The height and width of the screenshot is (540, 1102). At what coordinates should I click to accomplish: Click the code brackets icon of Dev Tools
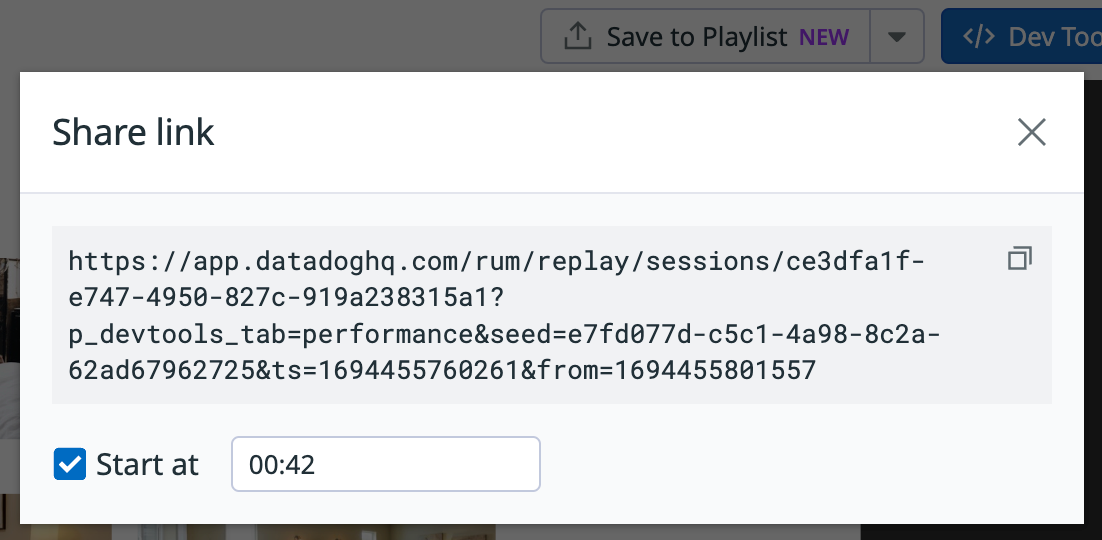click(x=978, y=37)
